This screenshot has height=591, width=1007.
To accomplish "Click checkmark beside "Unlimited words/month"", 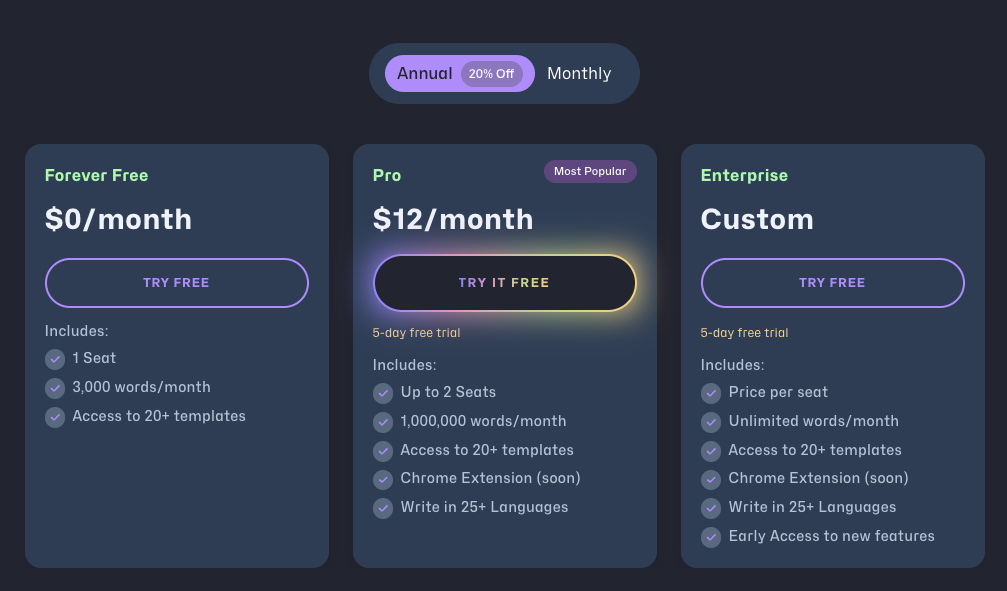I will coord(711,422).
